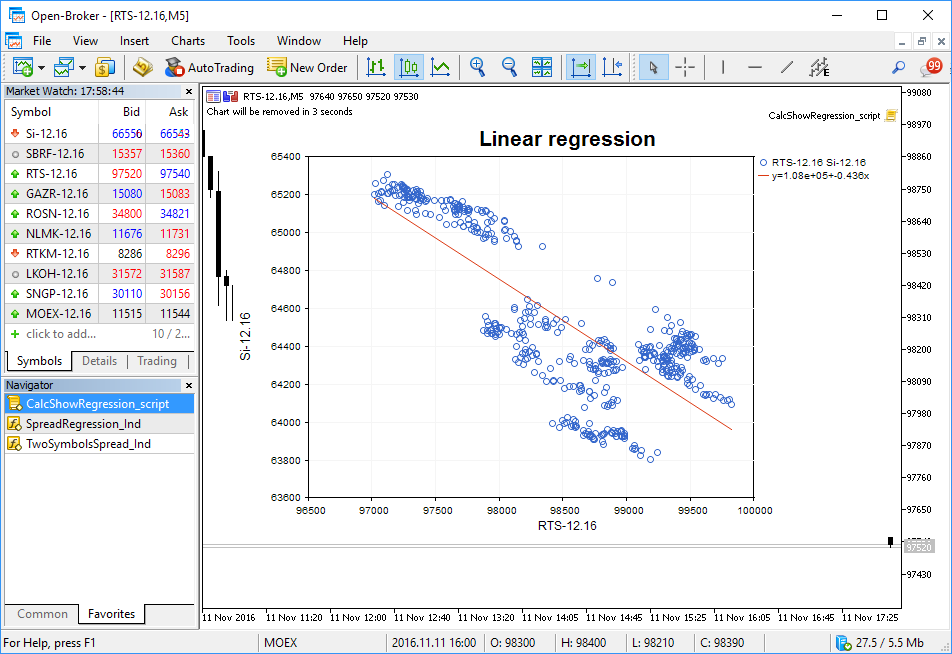Zoom out of the chart
The height and width of the screenshot is (654, 952).
(509, 67)
